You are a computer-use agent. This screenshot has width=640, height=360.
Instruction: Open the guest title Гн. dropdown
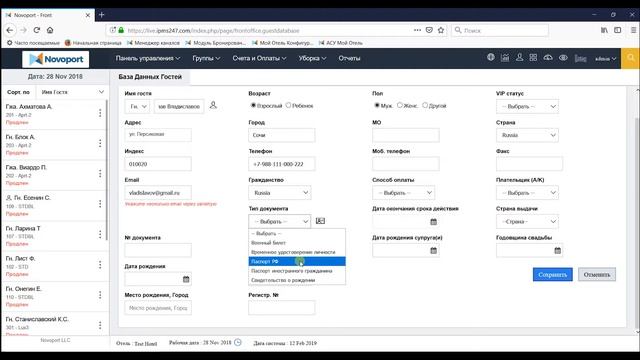coord(138,107)
